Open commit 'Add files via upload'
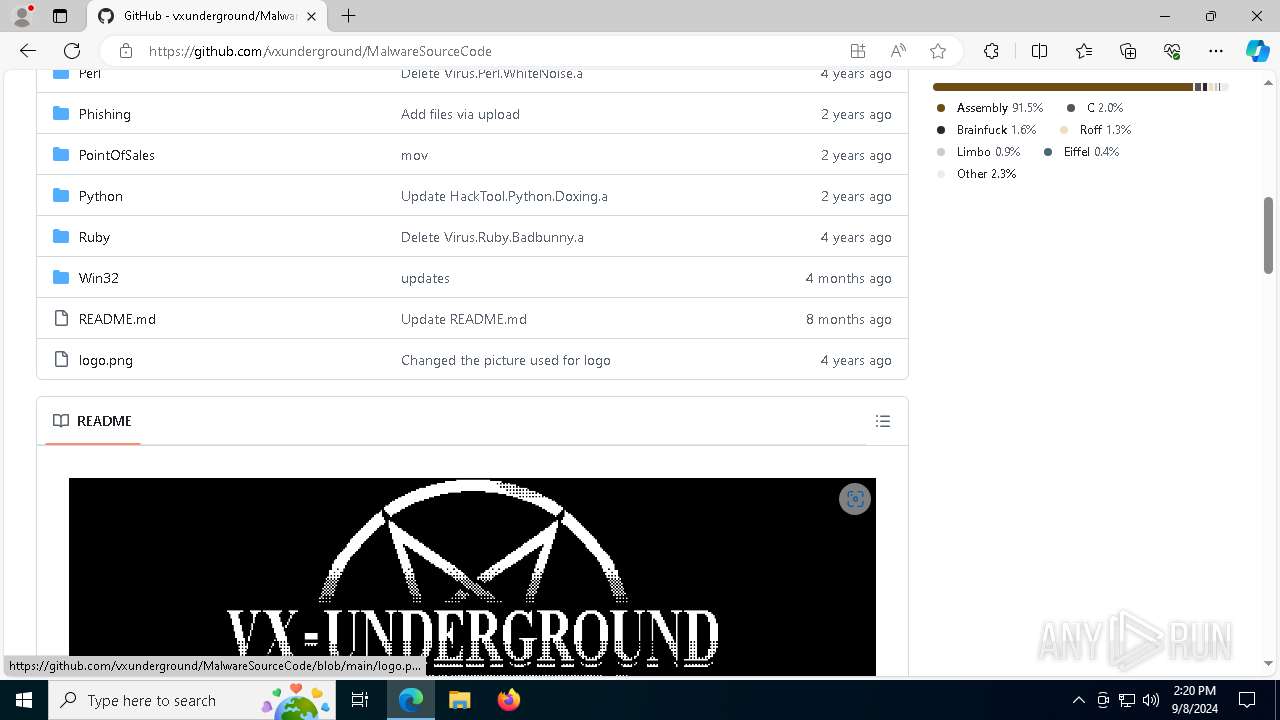This screenshot has width=1280, height=720. 460,114
